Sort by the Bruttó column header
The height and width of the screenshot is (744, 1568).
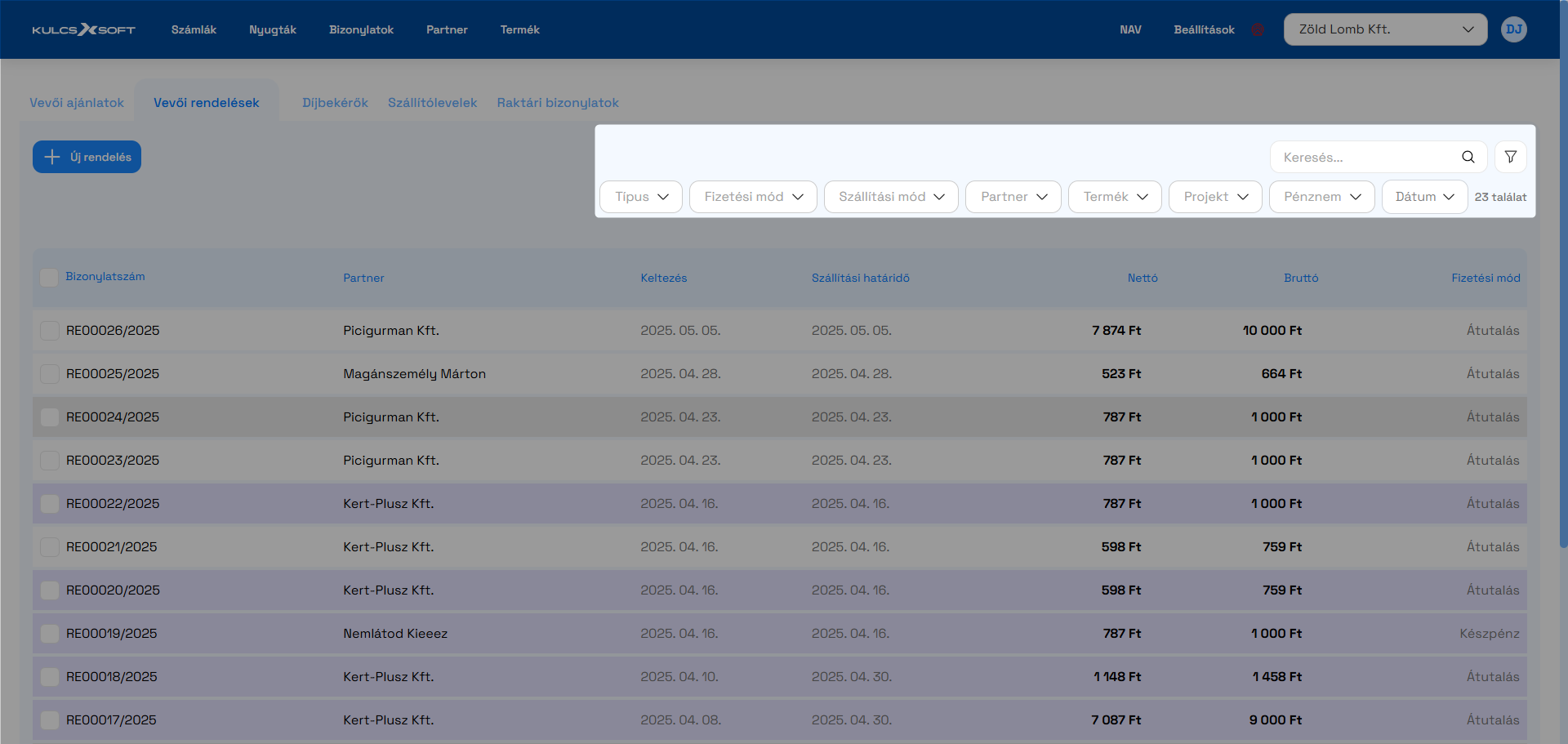tap(1301, 278)
